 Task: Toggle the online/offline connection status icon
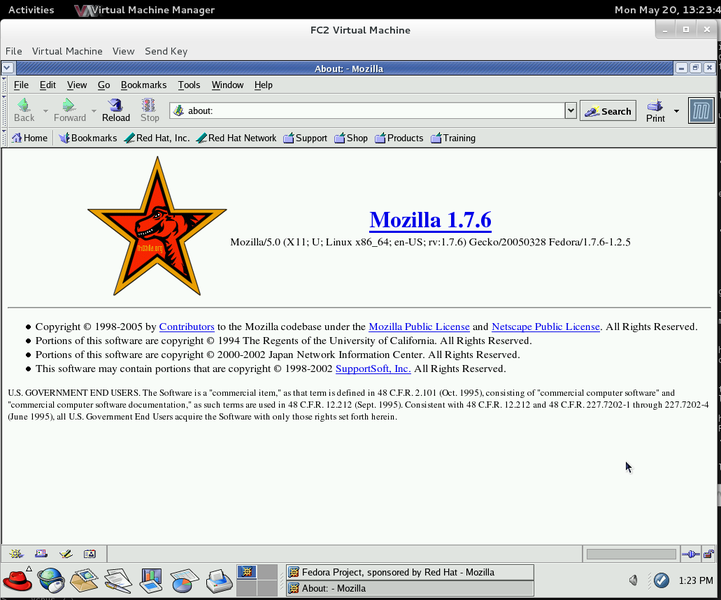(690, 553)
